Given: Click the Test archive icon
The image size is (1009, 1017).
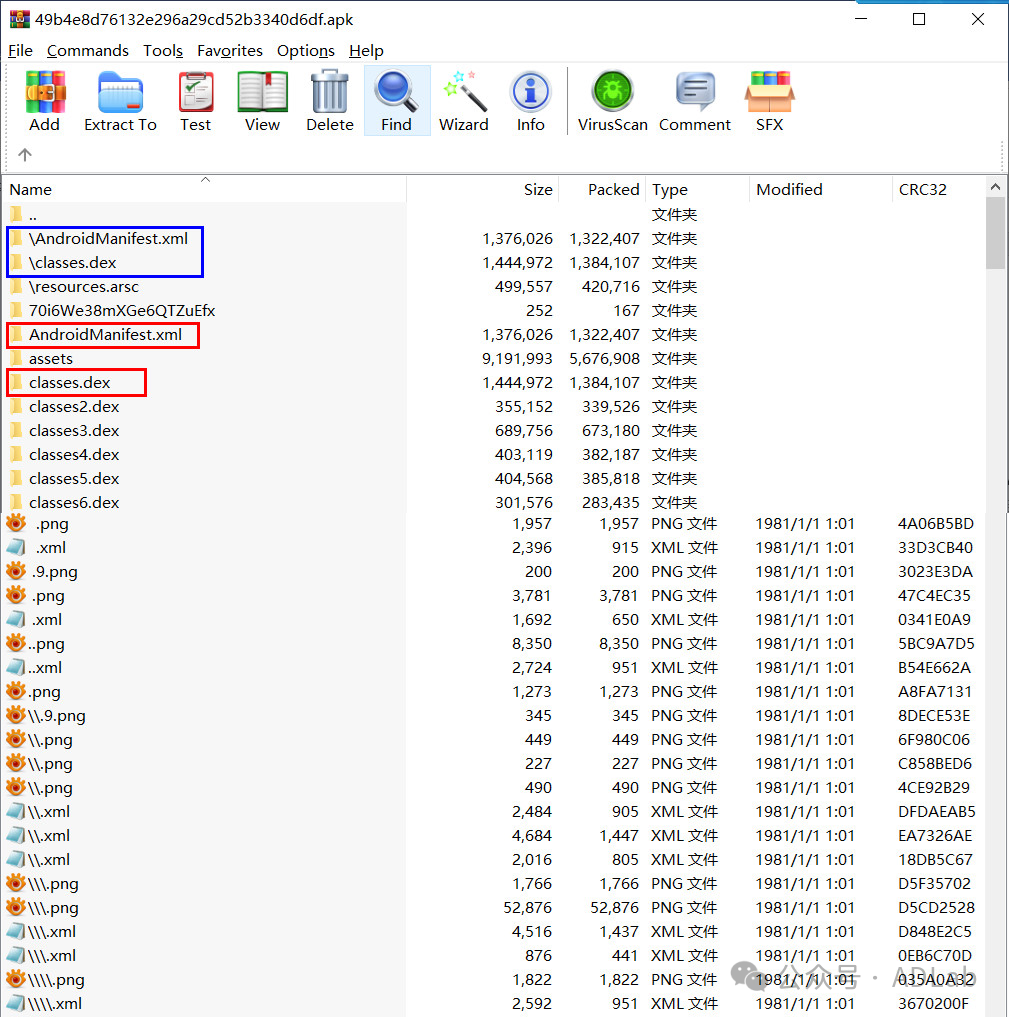Looking at the screenshot, I should click(196, 100).
